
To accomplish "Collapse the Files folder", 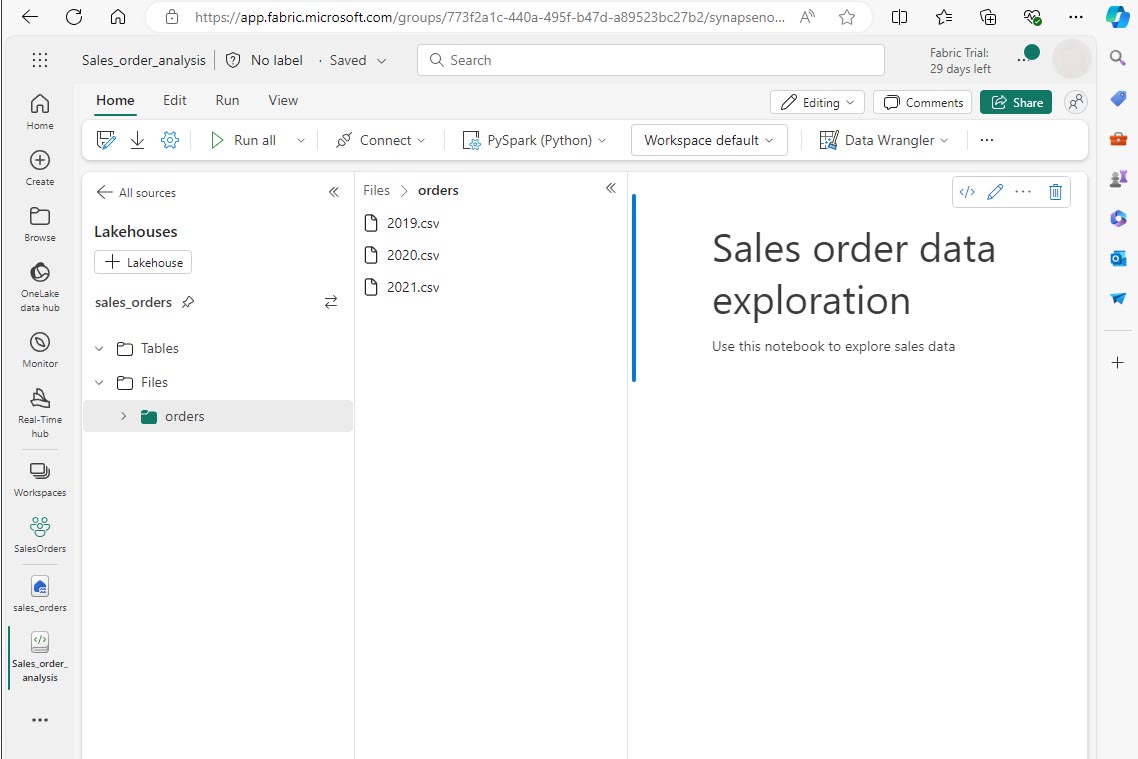I will click(x=99, y=382).
